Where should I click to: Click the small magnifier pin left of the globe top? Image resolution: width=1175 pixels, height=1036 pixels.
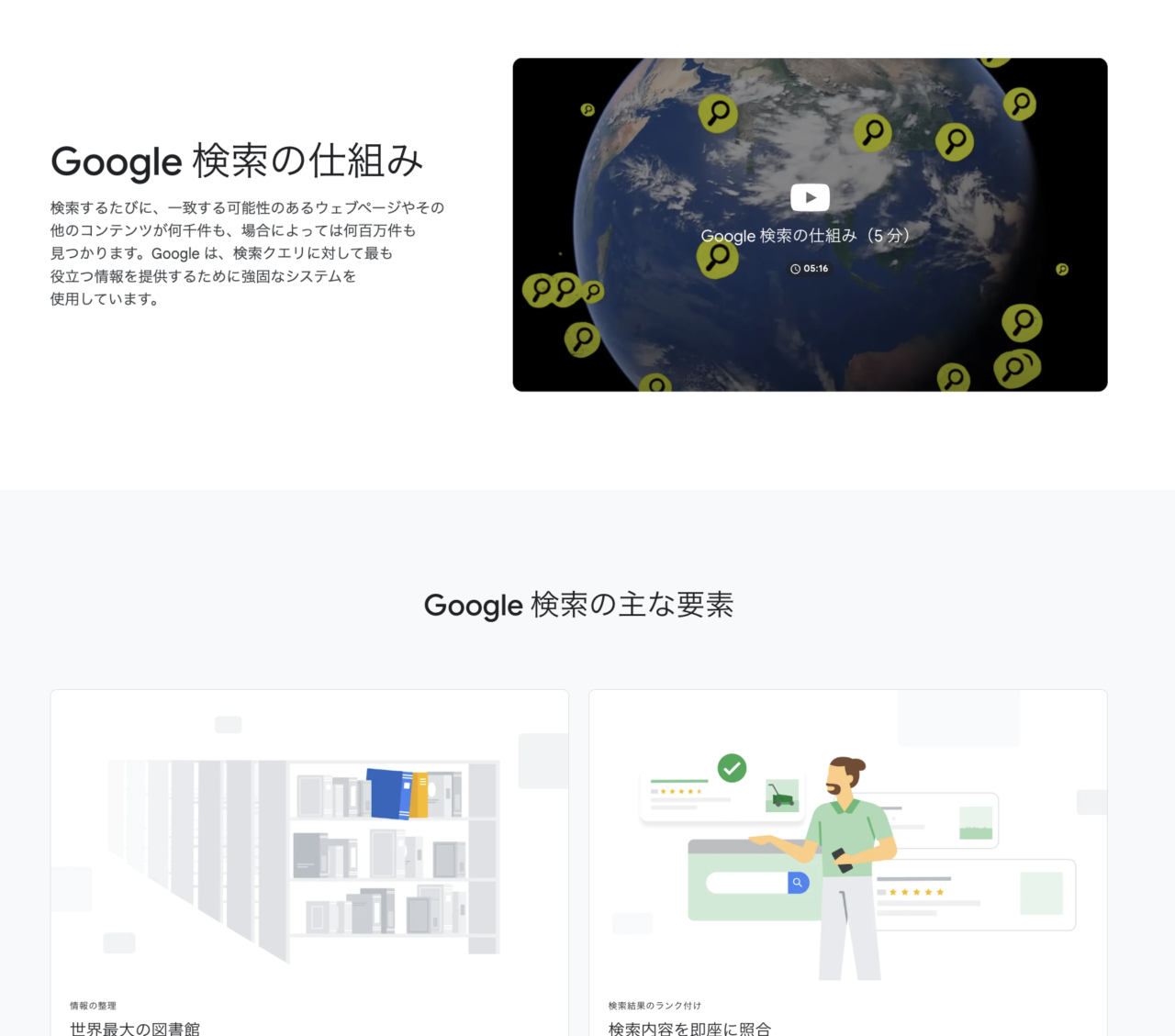(587, 110)
